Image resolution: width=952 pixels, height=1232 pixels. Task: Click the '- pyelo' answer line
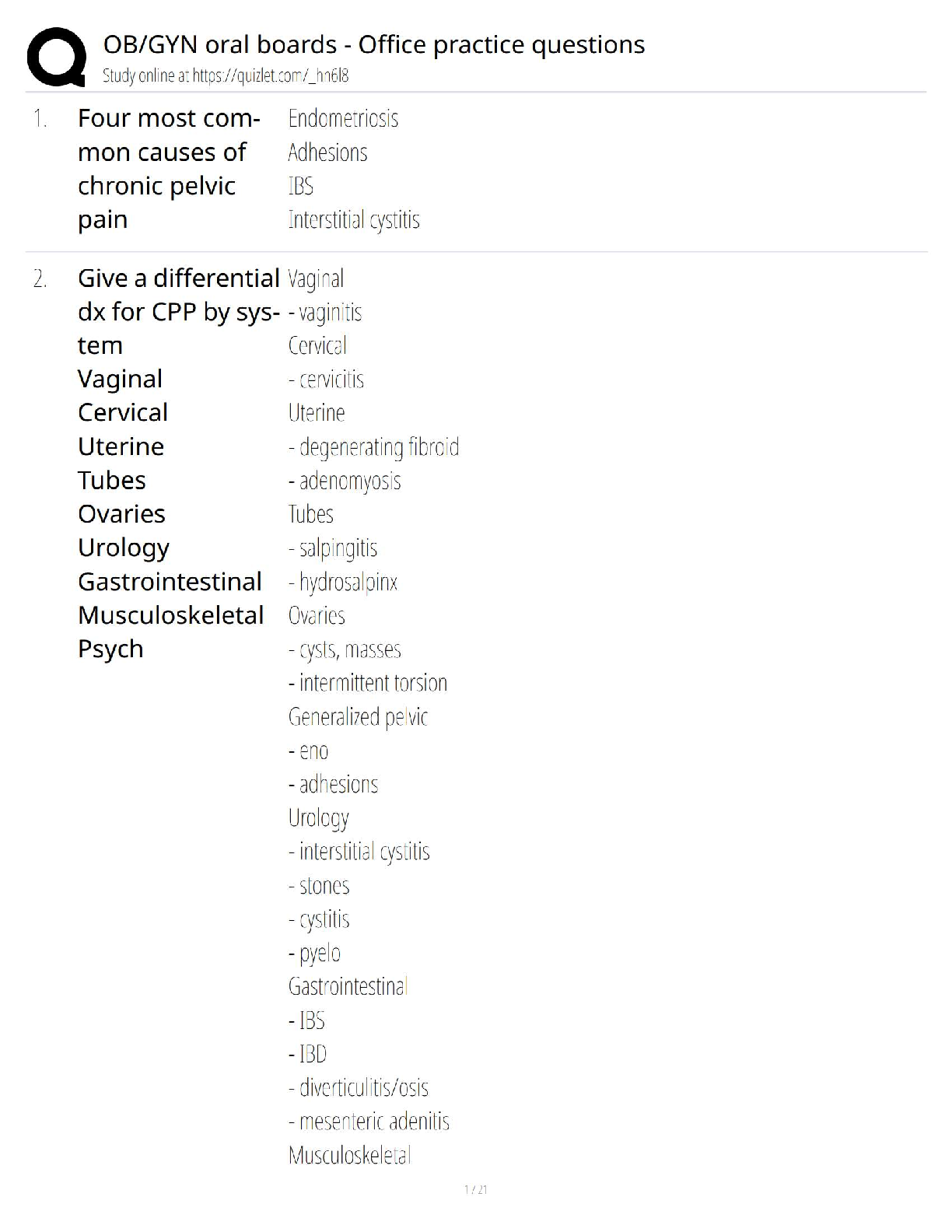[x=314, y=953]
